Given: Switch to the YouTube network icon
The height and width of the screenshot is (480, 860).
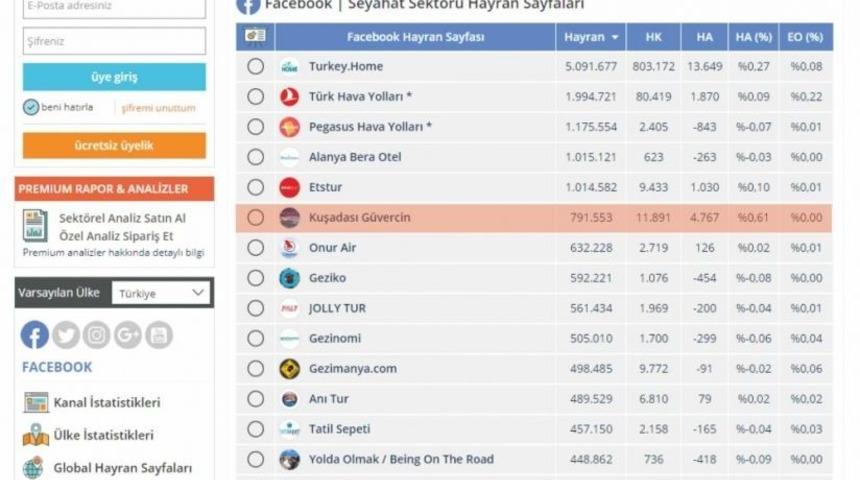Looking at the screenshot, I should click(159, 335).
